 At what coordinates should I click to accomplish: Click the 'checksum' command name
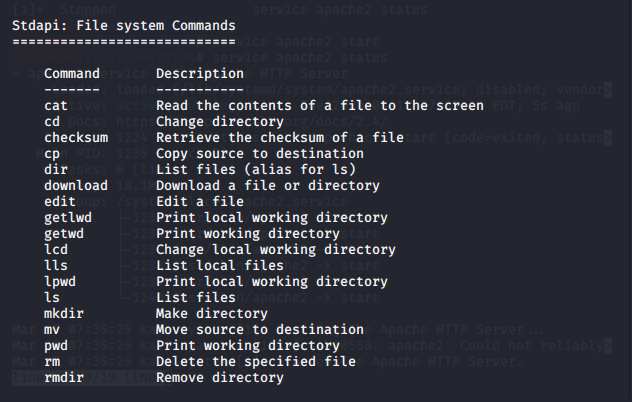(x=76, y=137)
